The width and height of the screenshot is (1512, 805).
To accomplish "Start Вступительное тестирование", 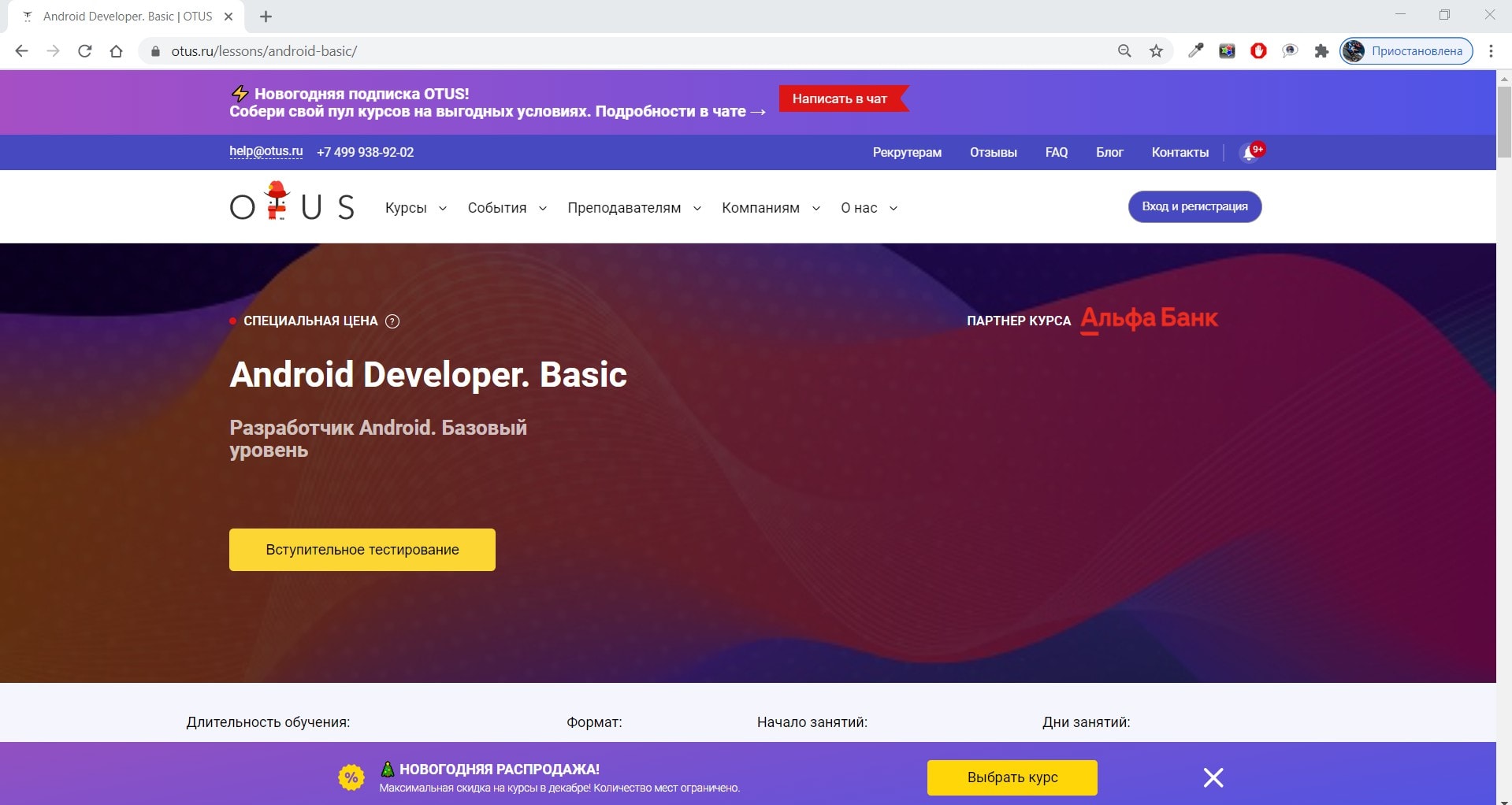I will coord(362,550).
